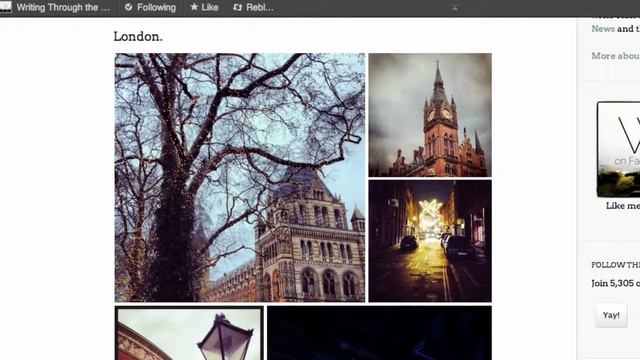Follow the 'News' sidebar link
The width and height of the screenshot is (640, 360).
(603, 29)
